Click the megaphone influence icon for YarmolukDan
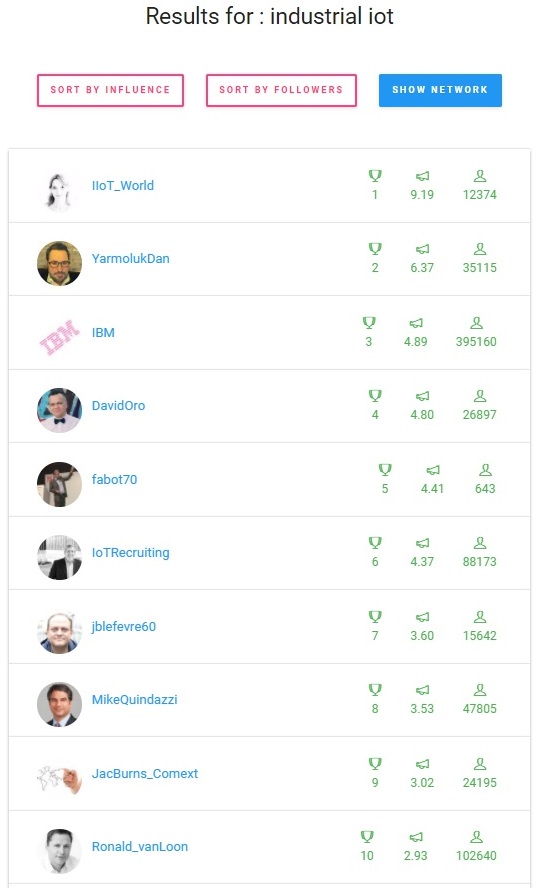The height and width of the screenshot is (888, 538). (x=422, y=249)
